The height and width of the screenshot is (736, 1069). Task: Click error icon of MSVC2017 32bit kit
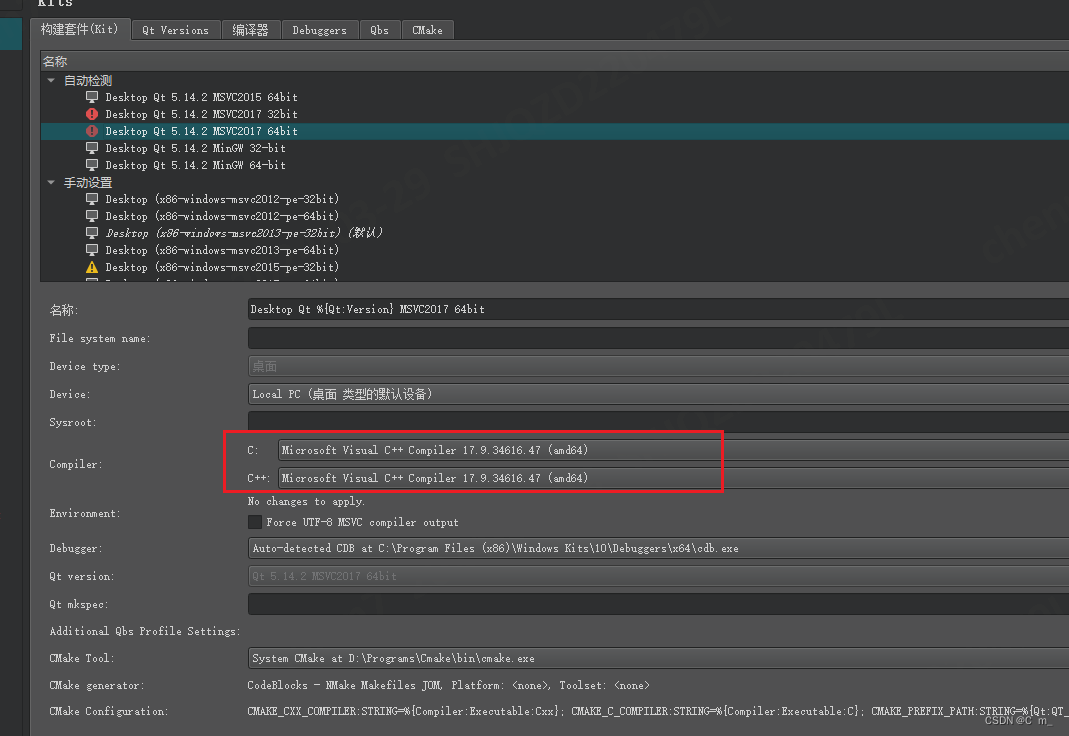92,114
